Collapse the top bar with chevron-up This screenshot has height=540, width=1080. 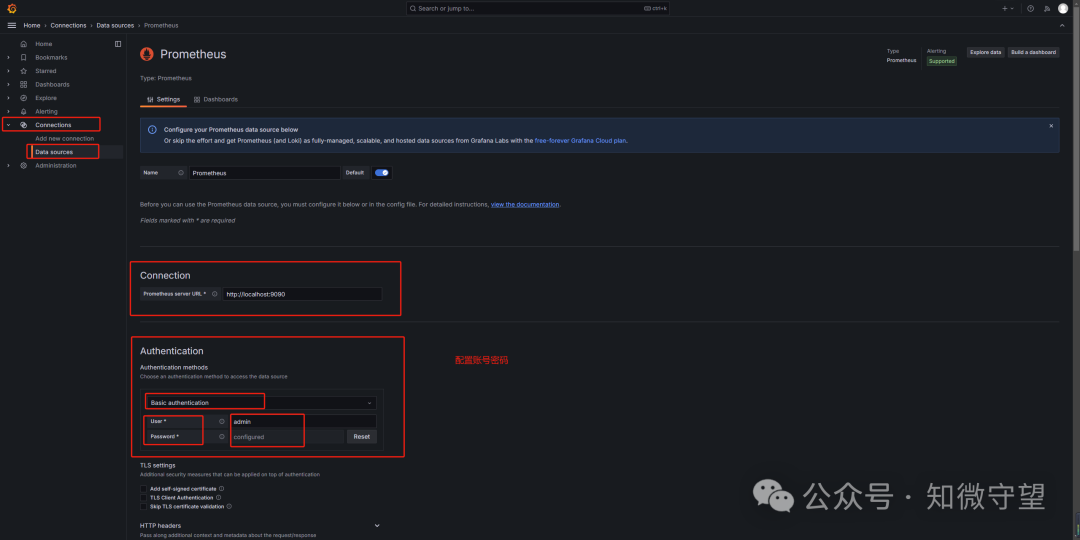(1062, 25)
